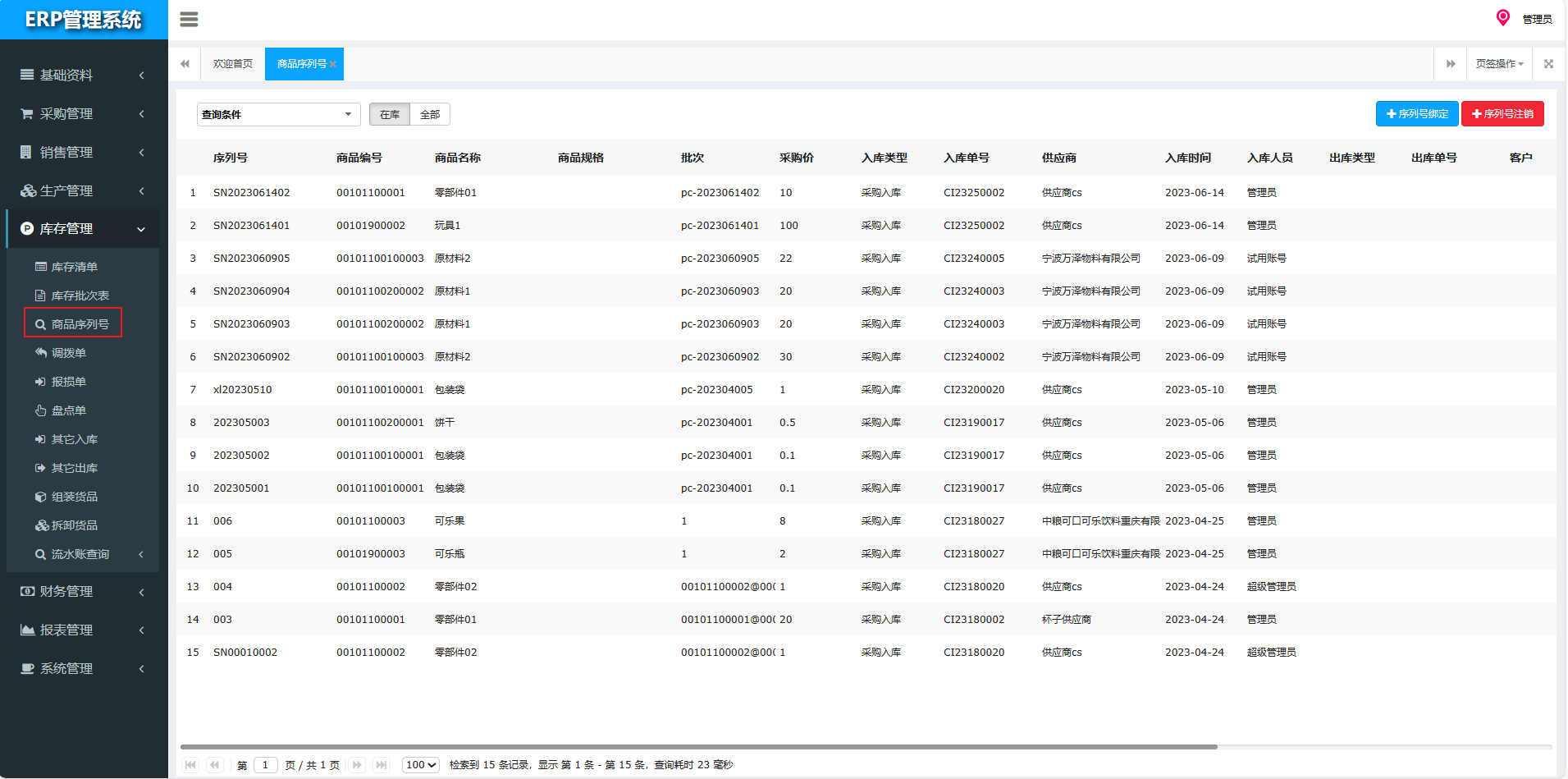Open 库存清单 in the sidebar
This screenshot has width=1568, height=779.
tap(74, 267)
